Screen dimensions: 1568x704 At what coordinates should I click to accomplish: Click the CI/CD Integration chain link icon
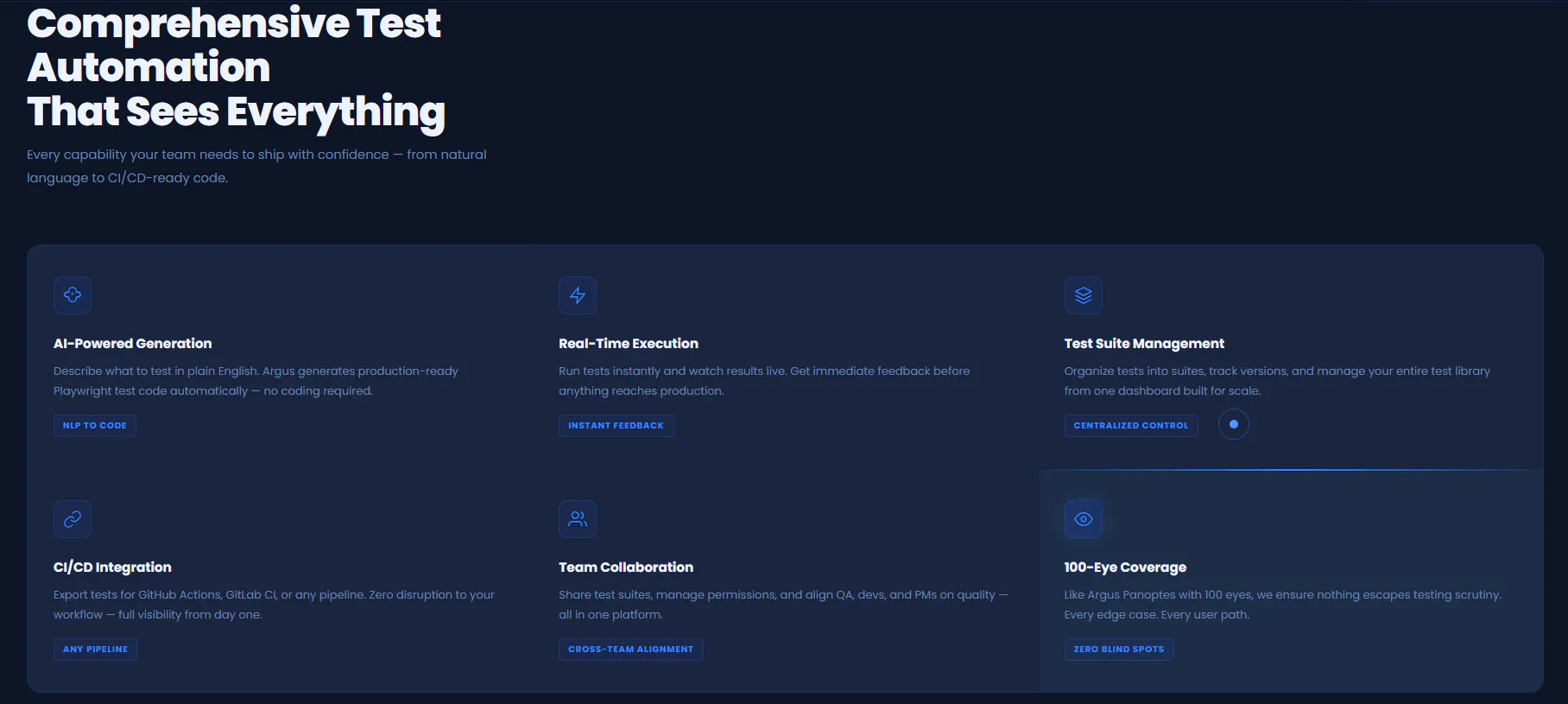pos(73,519)
